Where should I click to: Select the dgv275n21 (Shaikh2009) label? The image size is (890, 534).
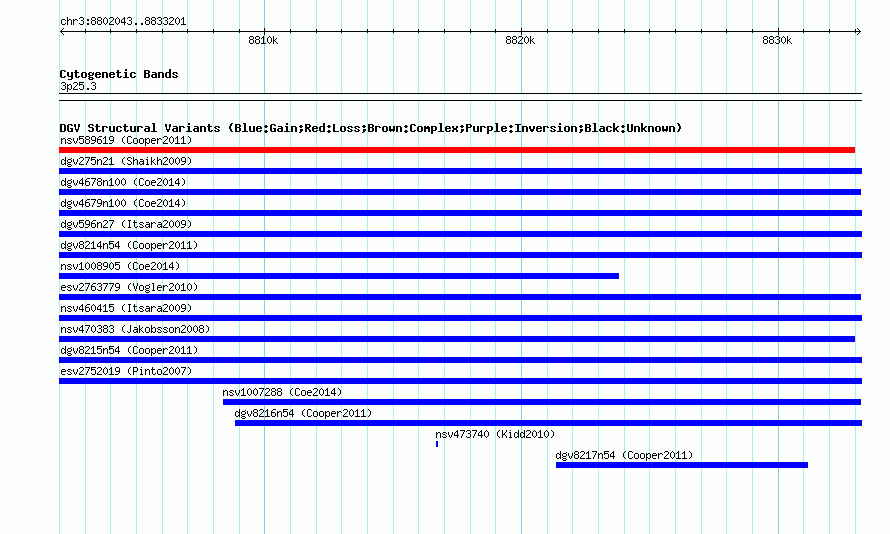[126, 161]
